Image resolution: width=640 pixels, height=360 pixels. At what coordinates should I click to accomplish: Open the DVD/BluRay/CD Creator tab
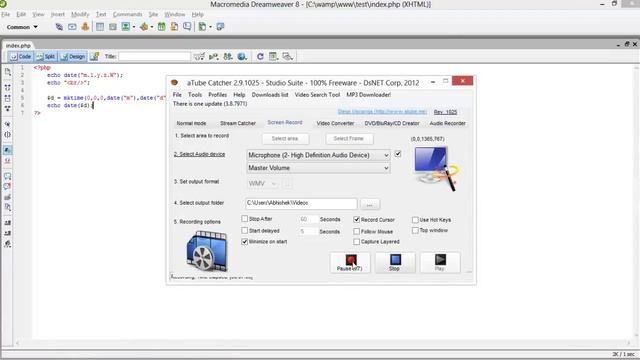tap(392, 123)
